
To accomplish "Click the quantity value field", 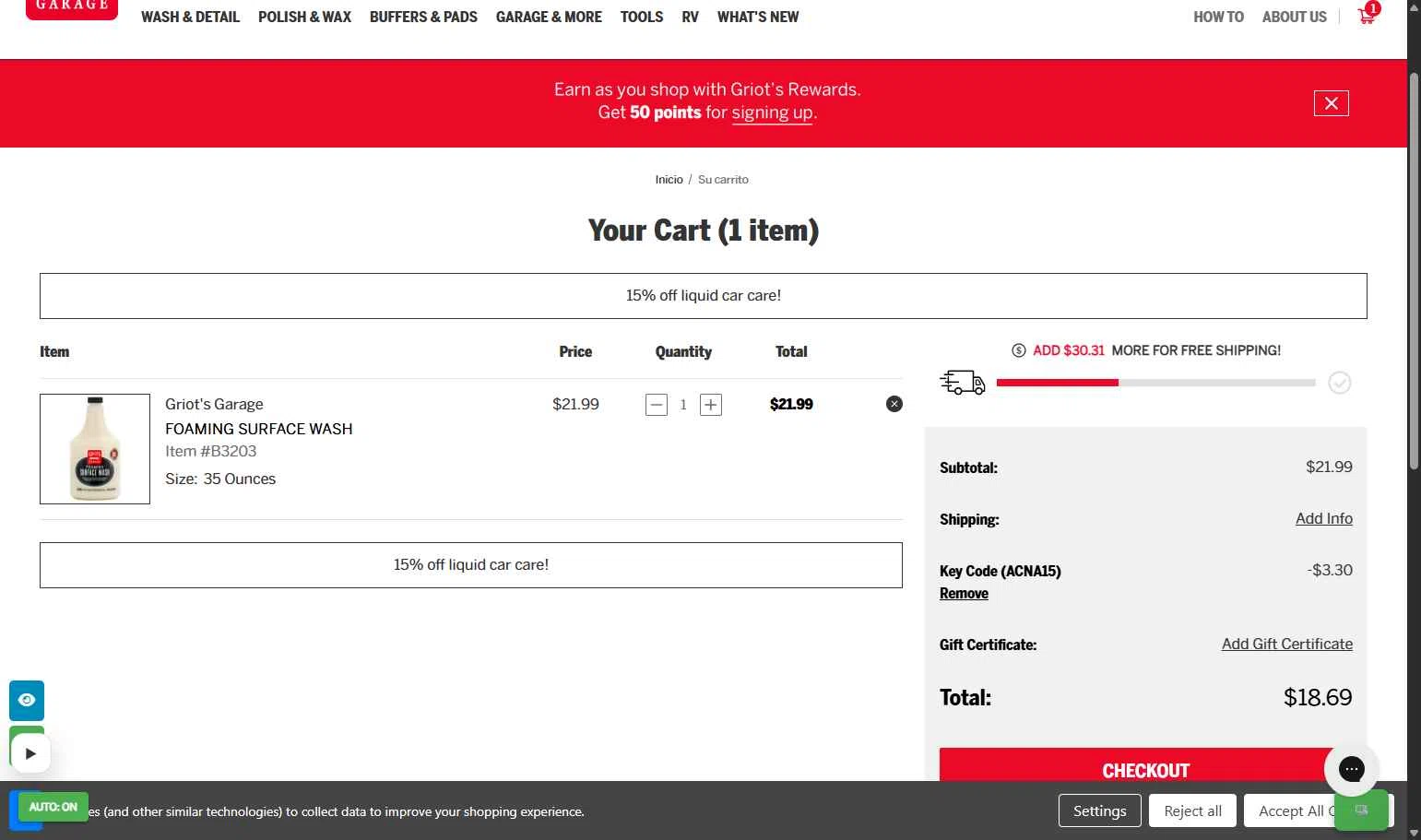I will click(x=683, y=405).
